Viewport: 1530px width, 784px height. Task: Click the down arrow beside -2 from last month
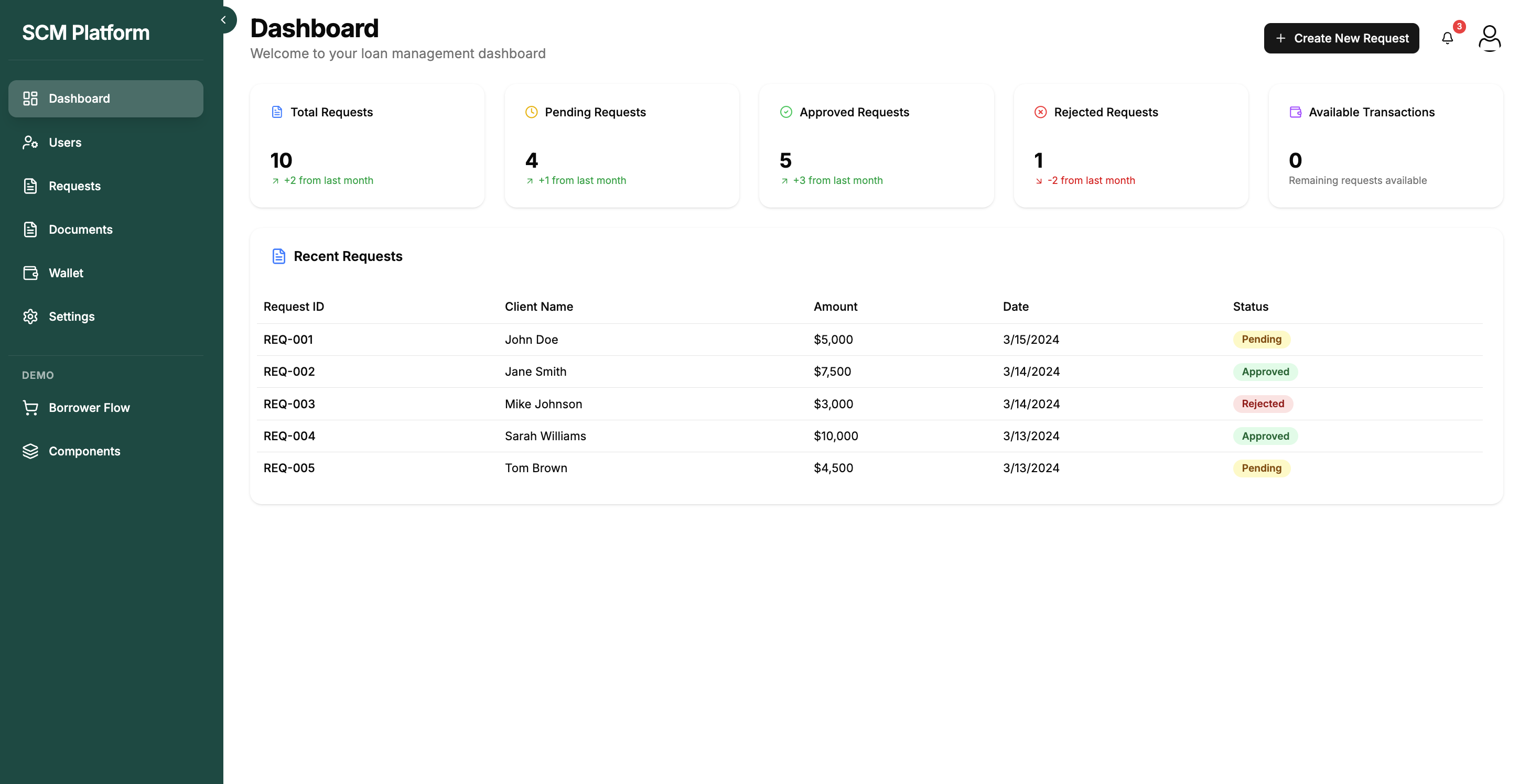1039,181
